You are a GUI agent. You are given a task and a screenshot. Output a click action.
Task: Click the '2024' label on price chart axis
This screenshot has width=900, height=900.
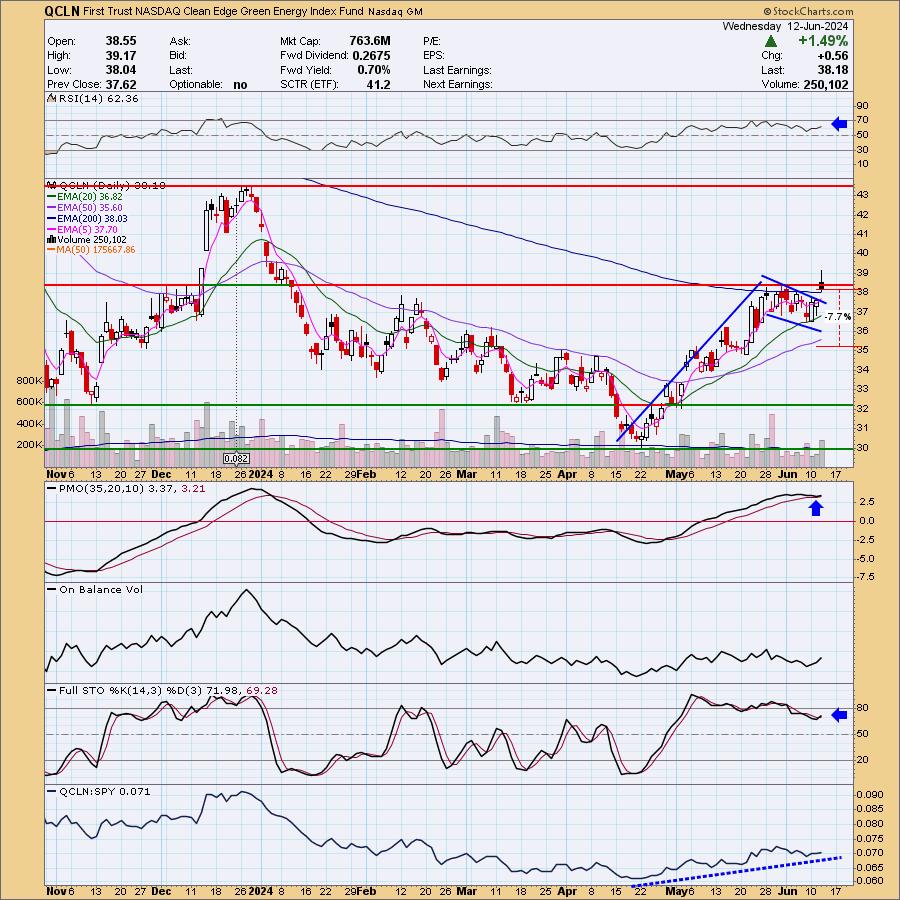[262, 475]
